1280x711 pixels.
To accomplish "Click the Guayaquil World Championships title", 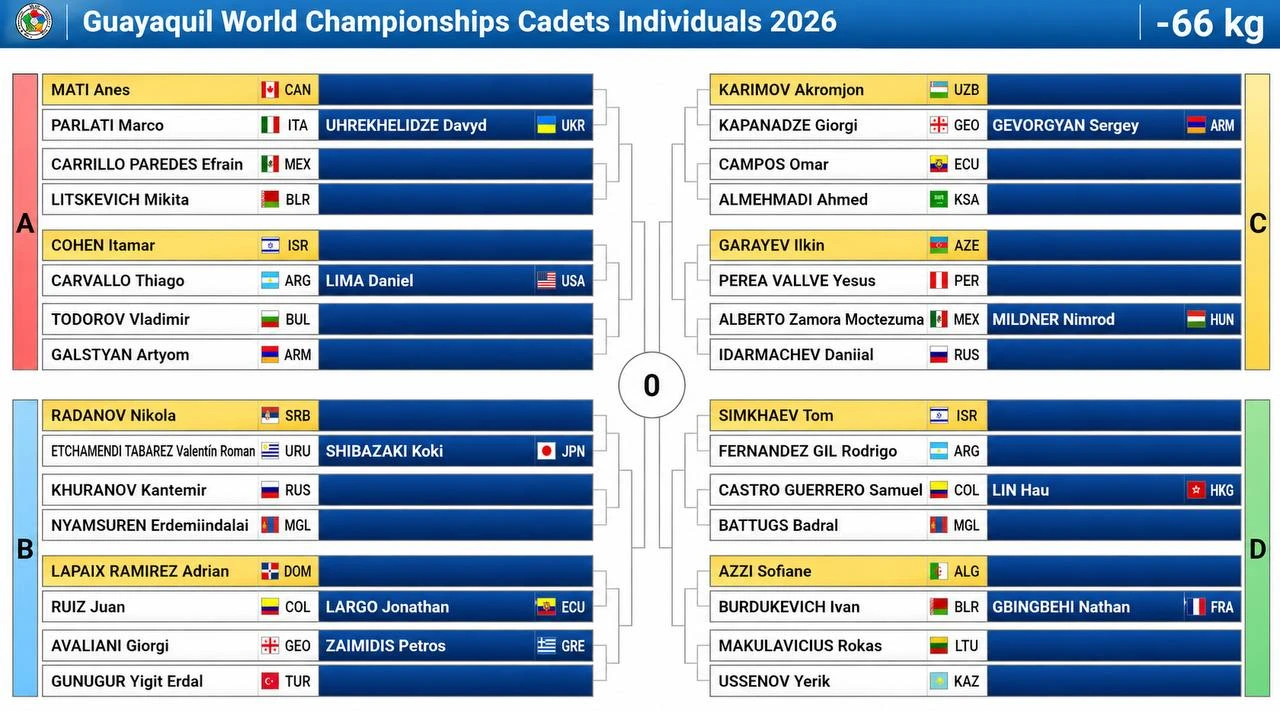I will click(x=459, y=21).
